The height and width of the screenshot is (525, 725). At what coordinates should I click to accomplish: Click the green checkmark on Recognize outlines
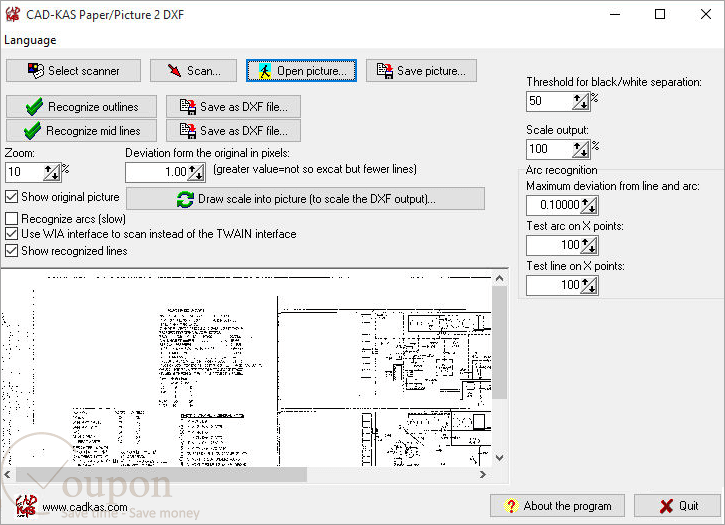coord(34,107)
